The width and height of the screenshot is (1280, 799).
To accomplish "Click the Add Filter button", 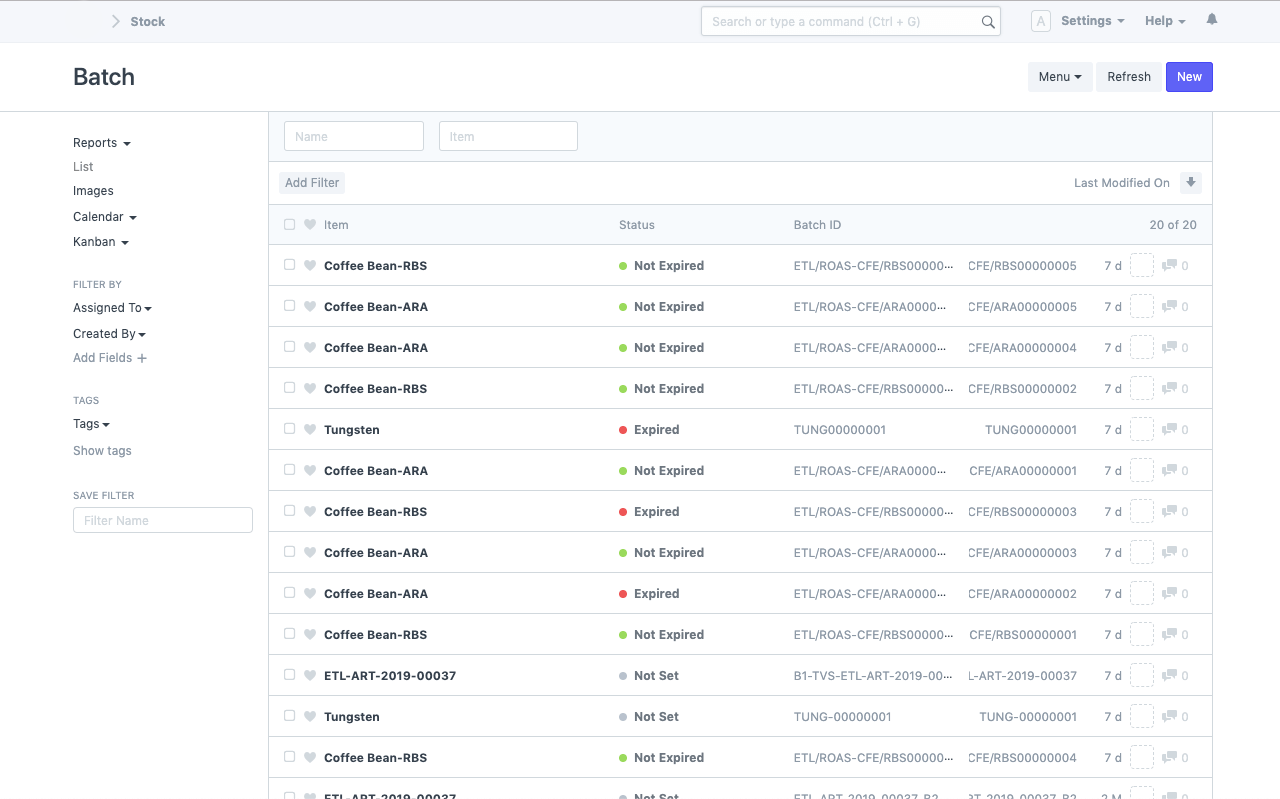I will pyautogui.click(x=312, y=183).
